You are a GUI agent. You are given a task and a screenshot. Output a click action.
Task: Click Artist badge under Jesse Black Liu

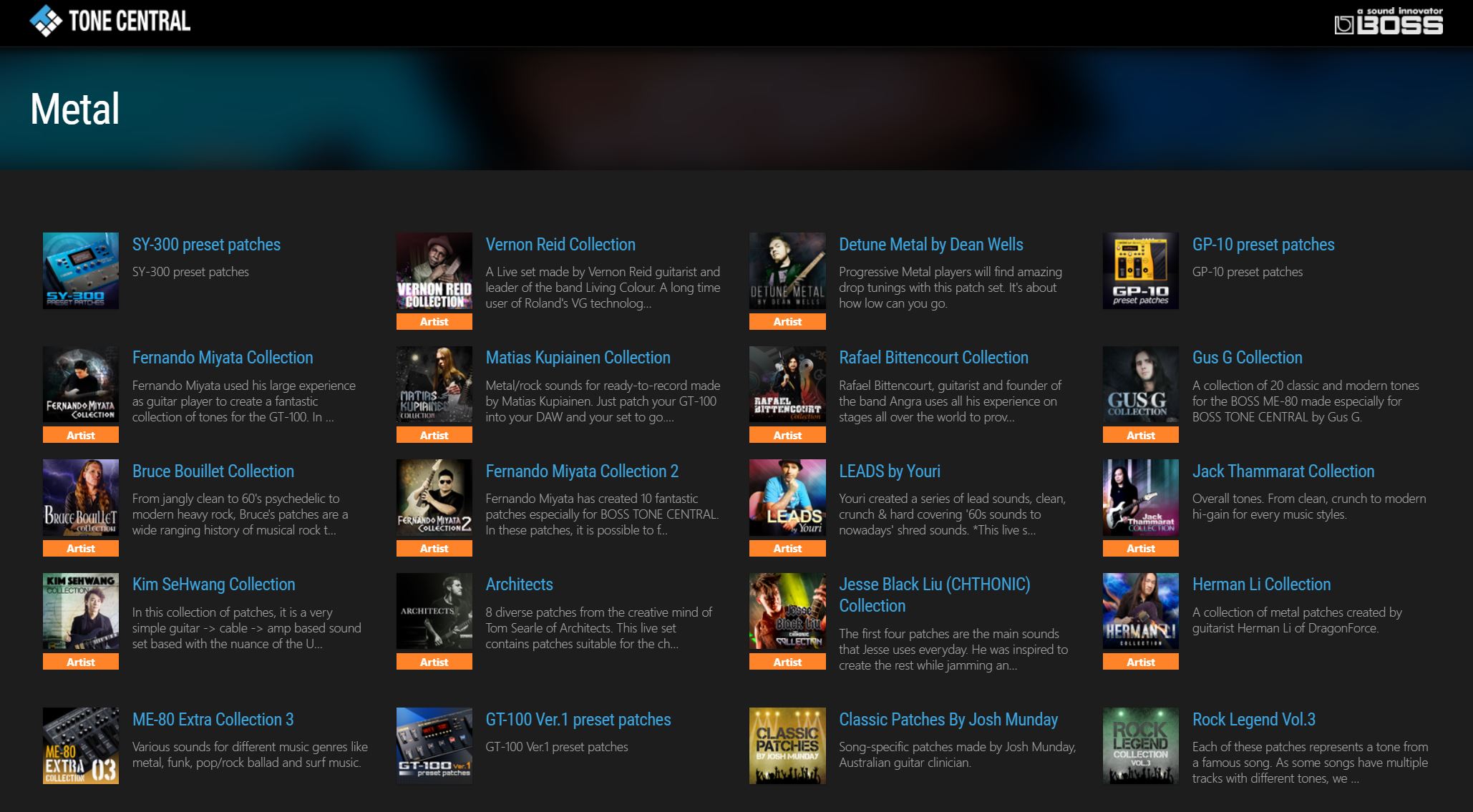pyautogui.click(x=787, y=662)
